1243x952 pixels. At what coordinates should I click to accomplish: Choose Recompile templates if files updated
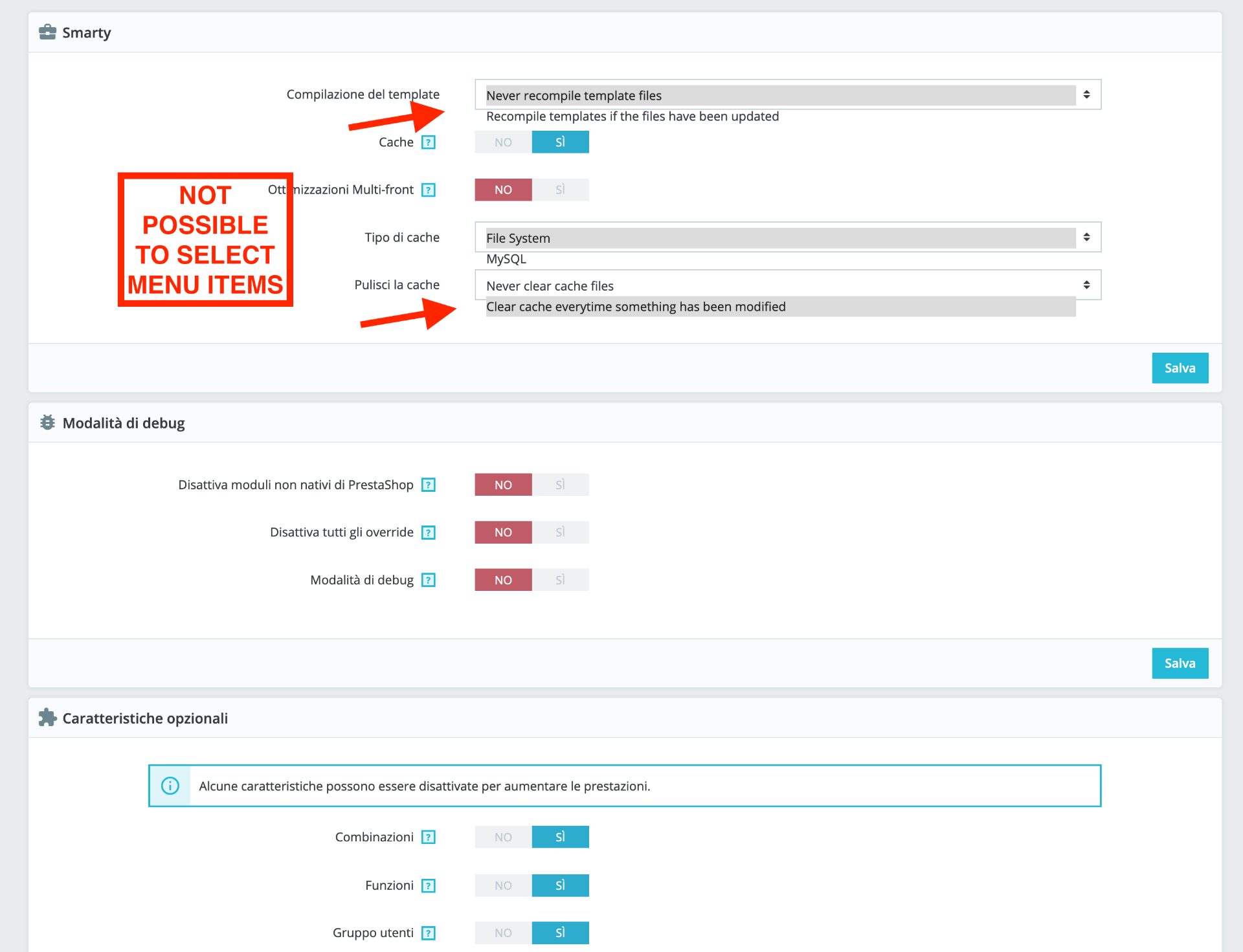[632, 116]
